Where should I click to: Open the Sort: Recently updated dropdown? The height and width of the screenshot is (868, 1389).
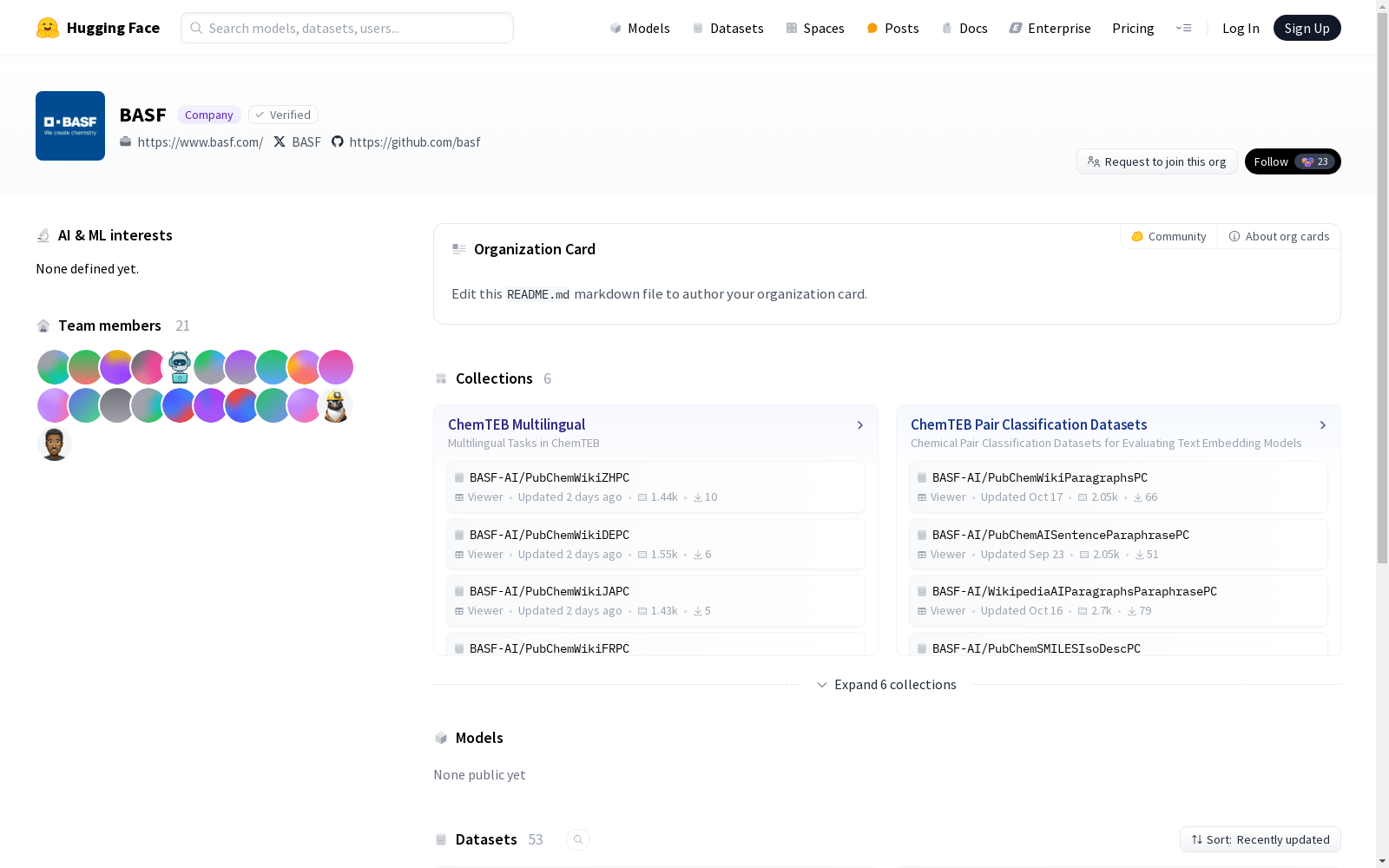pyautogui.click(x=1261, y=839)
